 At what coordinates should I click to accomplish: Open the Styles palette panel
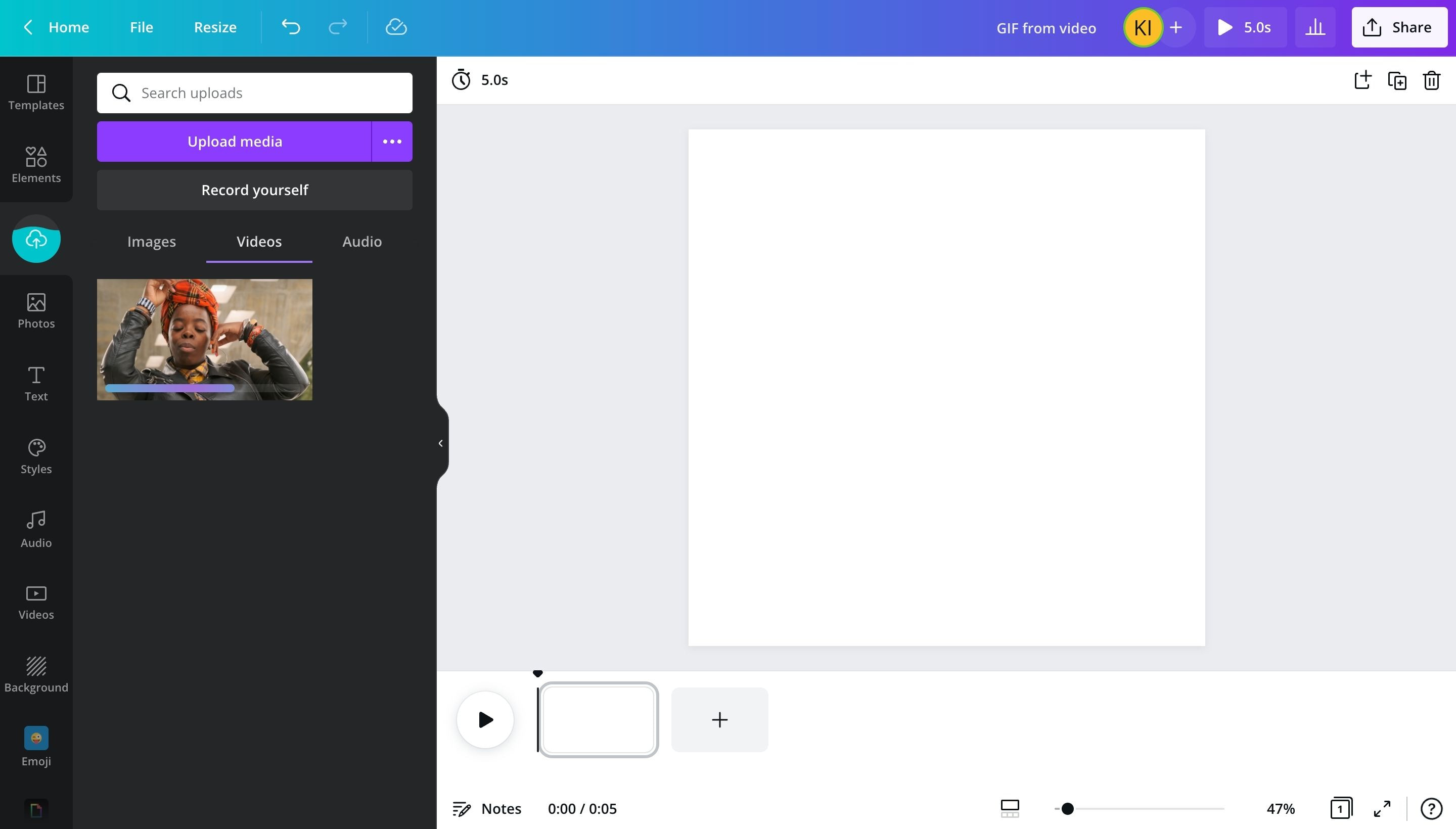click(36, 456)
